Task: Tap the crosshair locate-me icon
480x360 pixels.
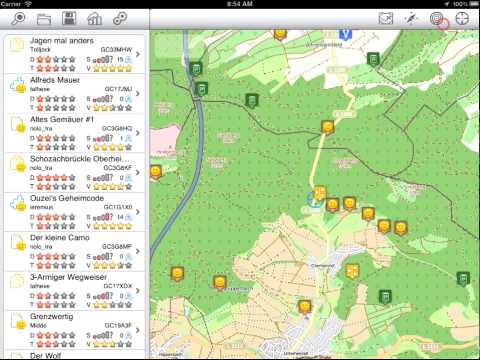Action: (462, 18)
